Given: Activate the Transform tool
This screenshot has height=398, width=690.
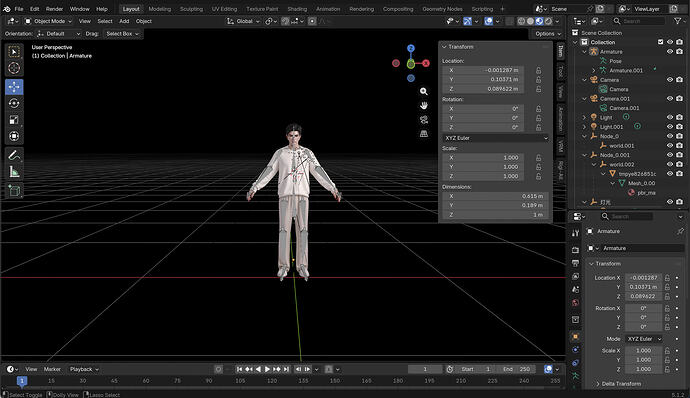Looking at the screenshot, I should [x=14, y=136].
